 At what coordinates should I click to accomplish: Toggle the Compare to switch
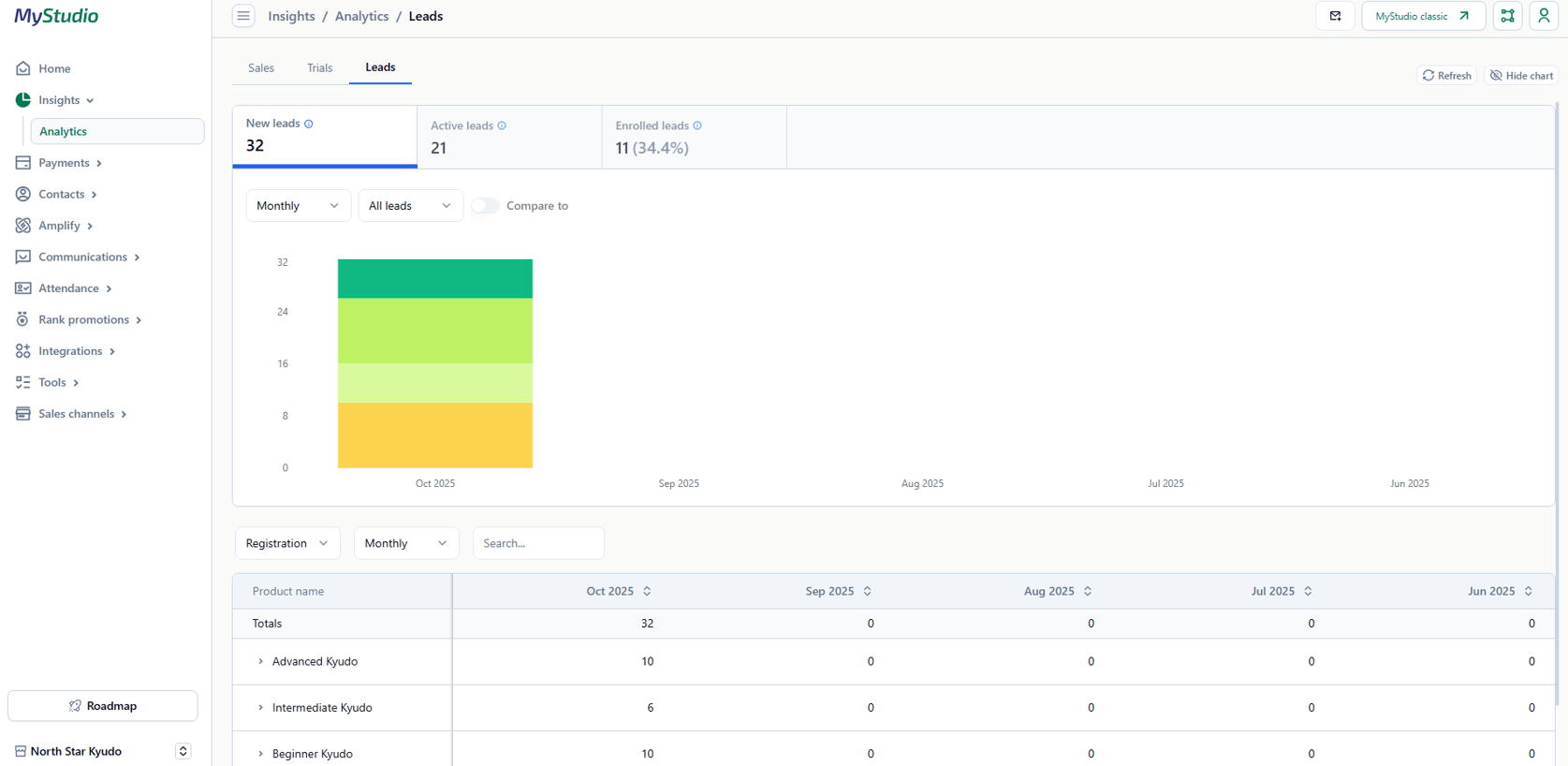coord(485,206)
